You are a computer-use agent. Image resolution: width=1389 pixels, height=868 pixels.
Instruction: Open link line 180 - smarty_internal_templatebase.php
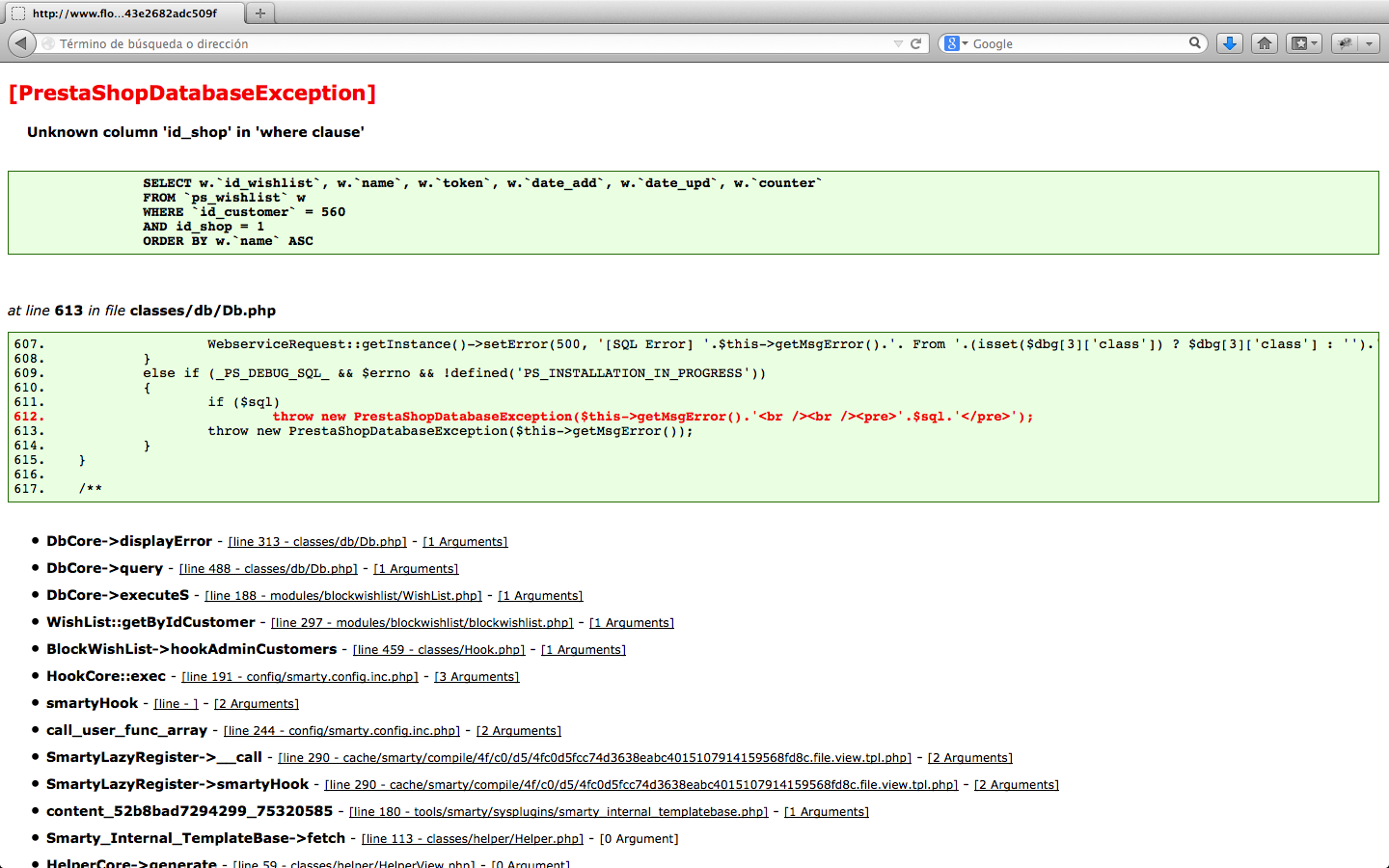click(558, 812)
